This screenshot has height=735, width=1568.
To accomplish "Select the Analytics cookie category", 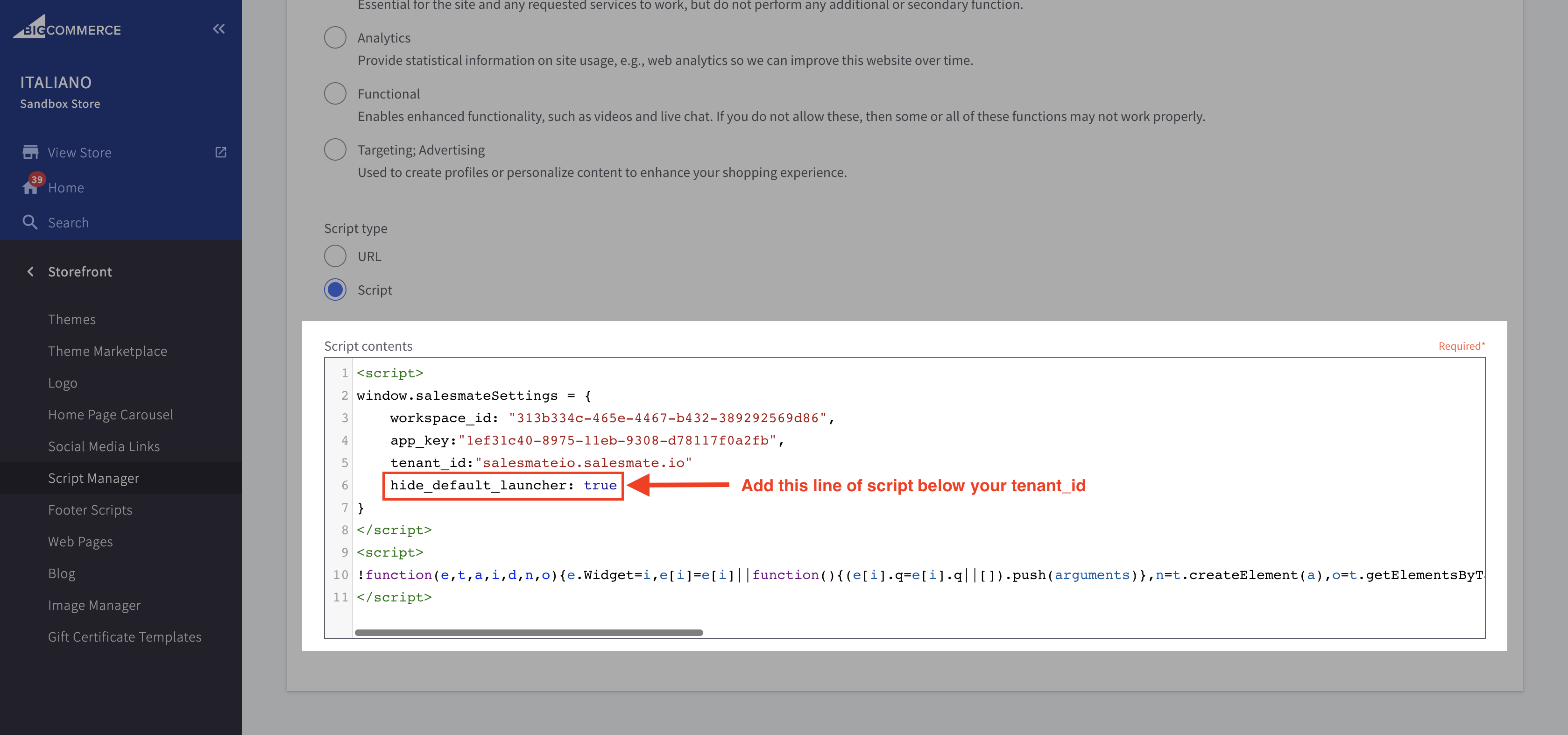I will (x=335, y=37).
